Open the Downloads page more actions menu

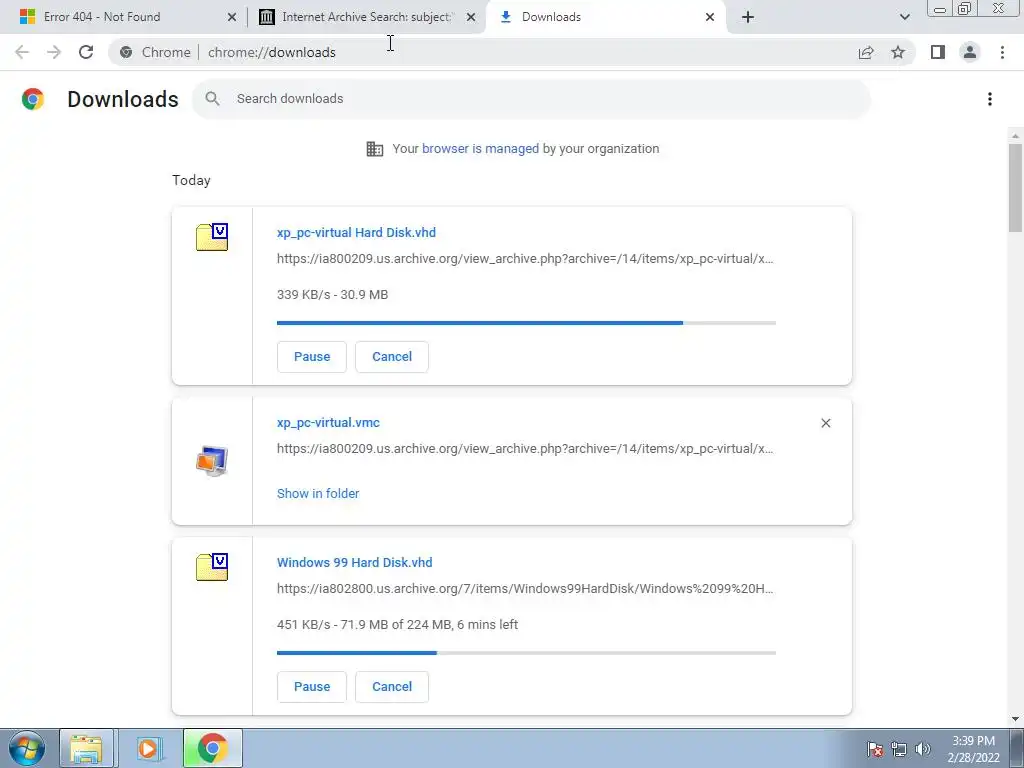[x=990, y=99]
